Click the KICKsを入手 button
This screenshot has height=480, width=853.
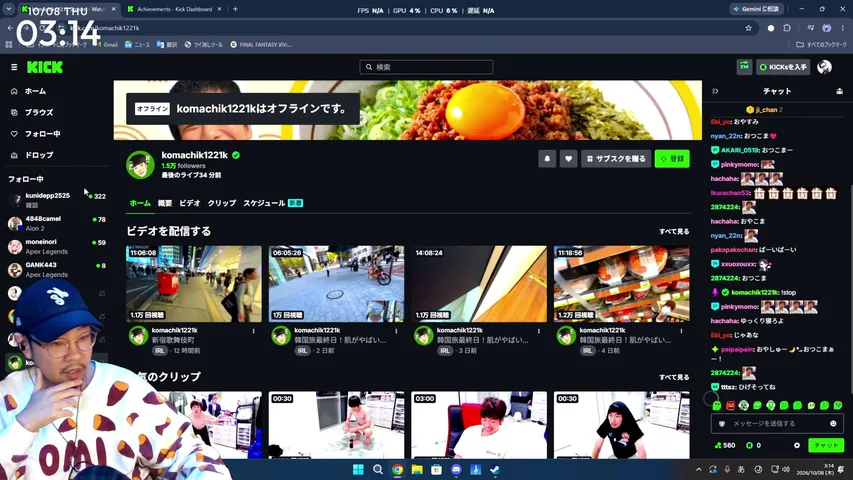click(783, 67)
